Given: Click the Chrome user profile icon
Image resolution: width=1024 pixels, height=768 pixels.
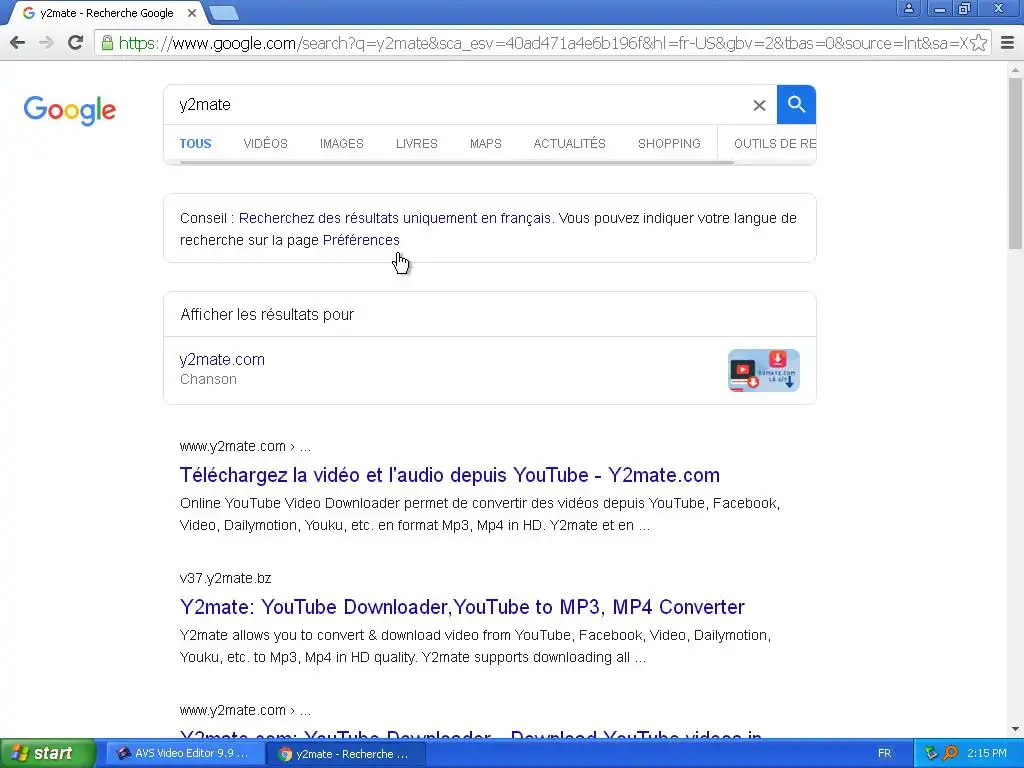Looking at the screenshot, I should pyautogui.click(x=908, y=8).
